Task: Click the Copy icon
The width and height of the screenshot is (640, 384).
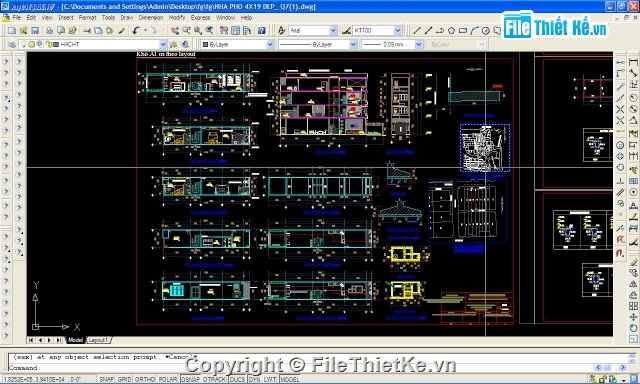Action: [98, 31]
